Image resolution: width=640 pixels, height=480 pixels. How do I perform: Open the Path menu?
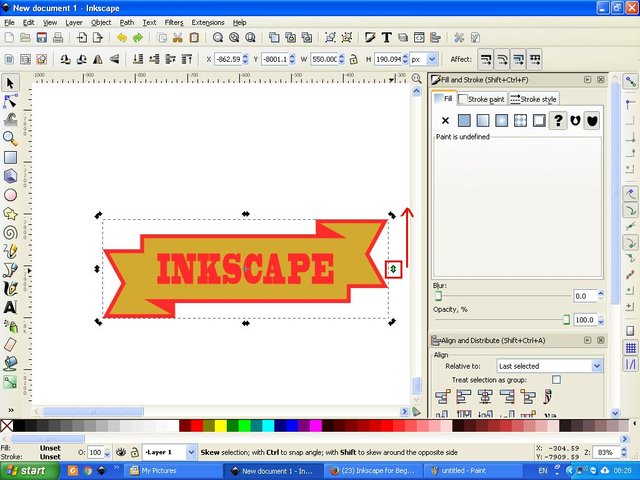click(x=127, y=22)
